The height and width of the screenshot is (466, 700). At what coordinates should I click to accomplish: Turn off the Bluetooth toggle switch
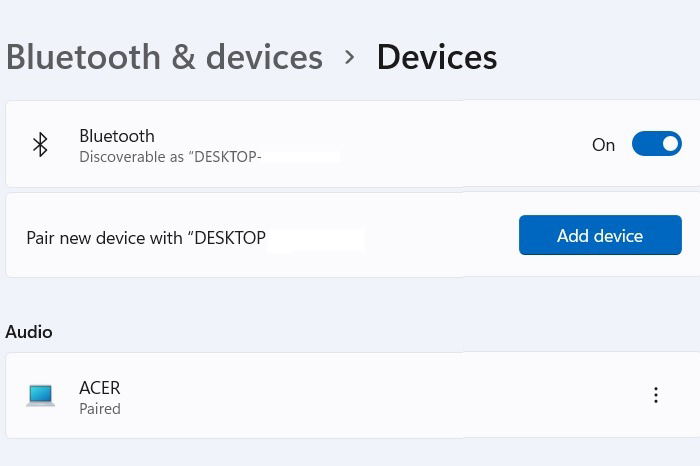tap(656, 144)
